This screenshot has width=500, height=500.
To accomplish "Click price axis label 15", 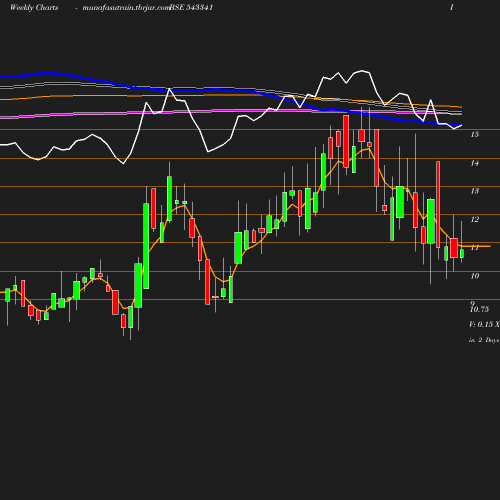I will pyautogui.click(x=475, y=134).
